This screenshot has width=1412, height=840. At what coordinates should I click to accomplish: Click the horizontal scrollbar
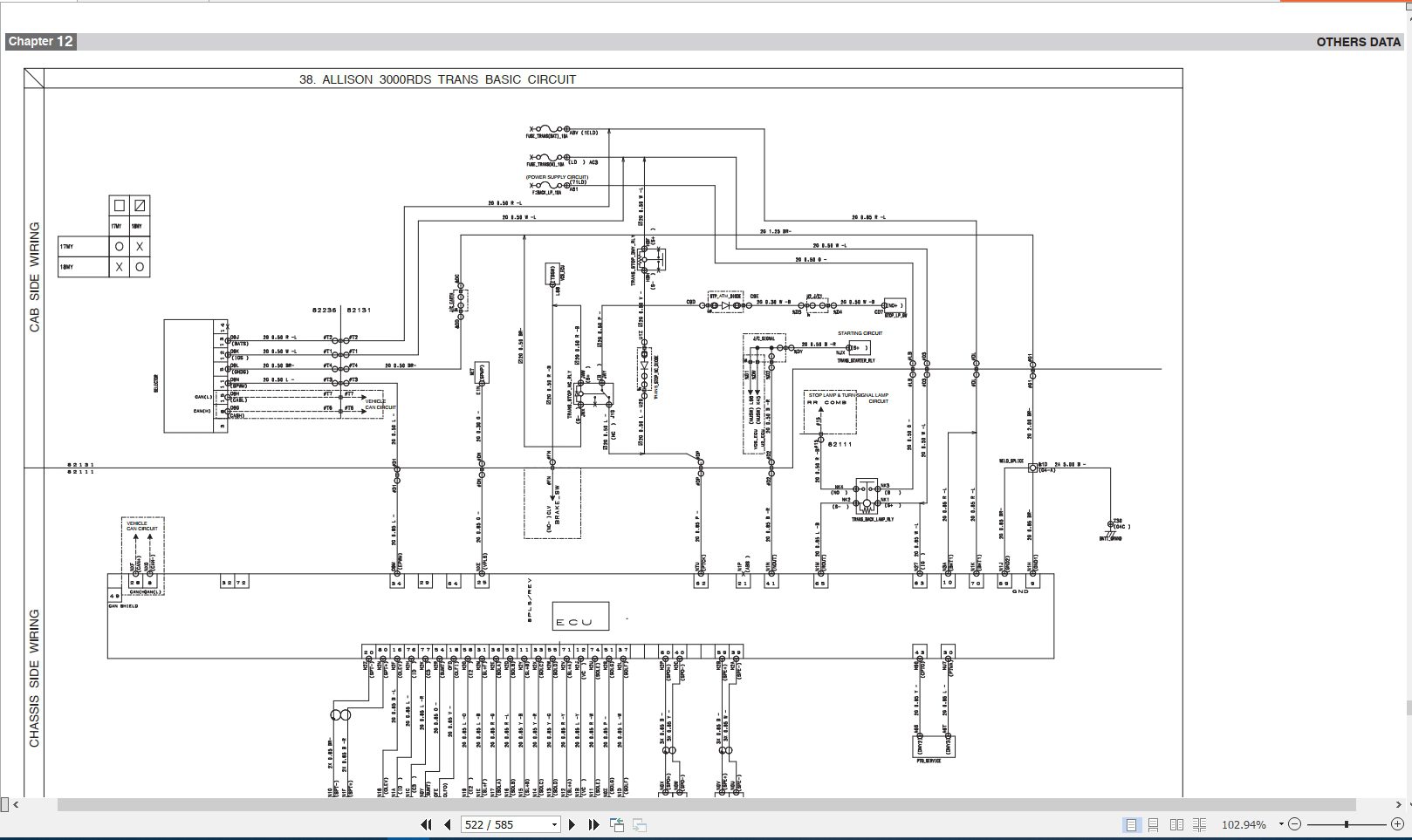pos(706,804)
